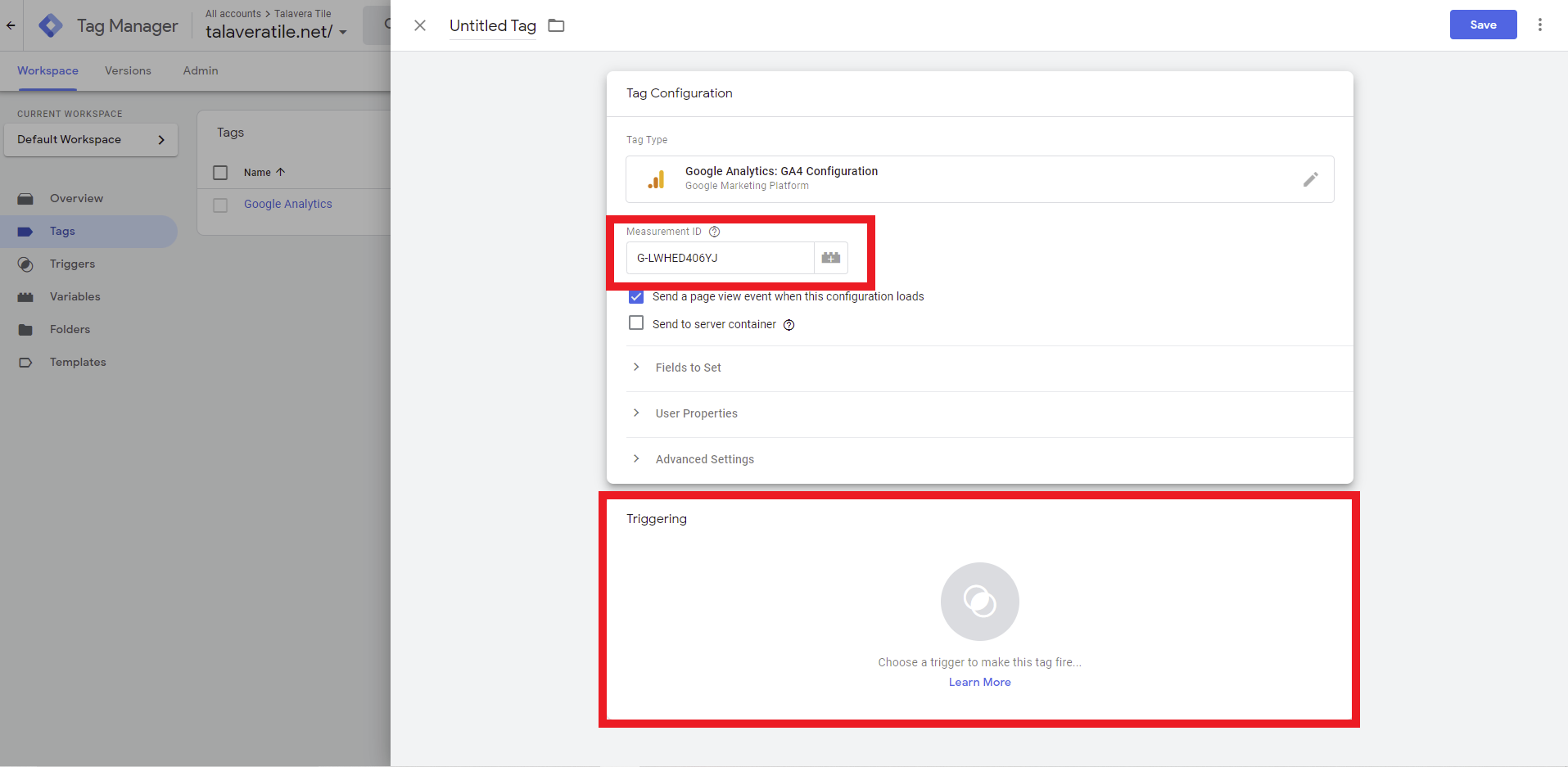Open the three-dot more actions menu
This screenshot has width=1568, height=767.
point(1539,25)
